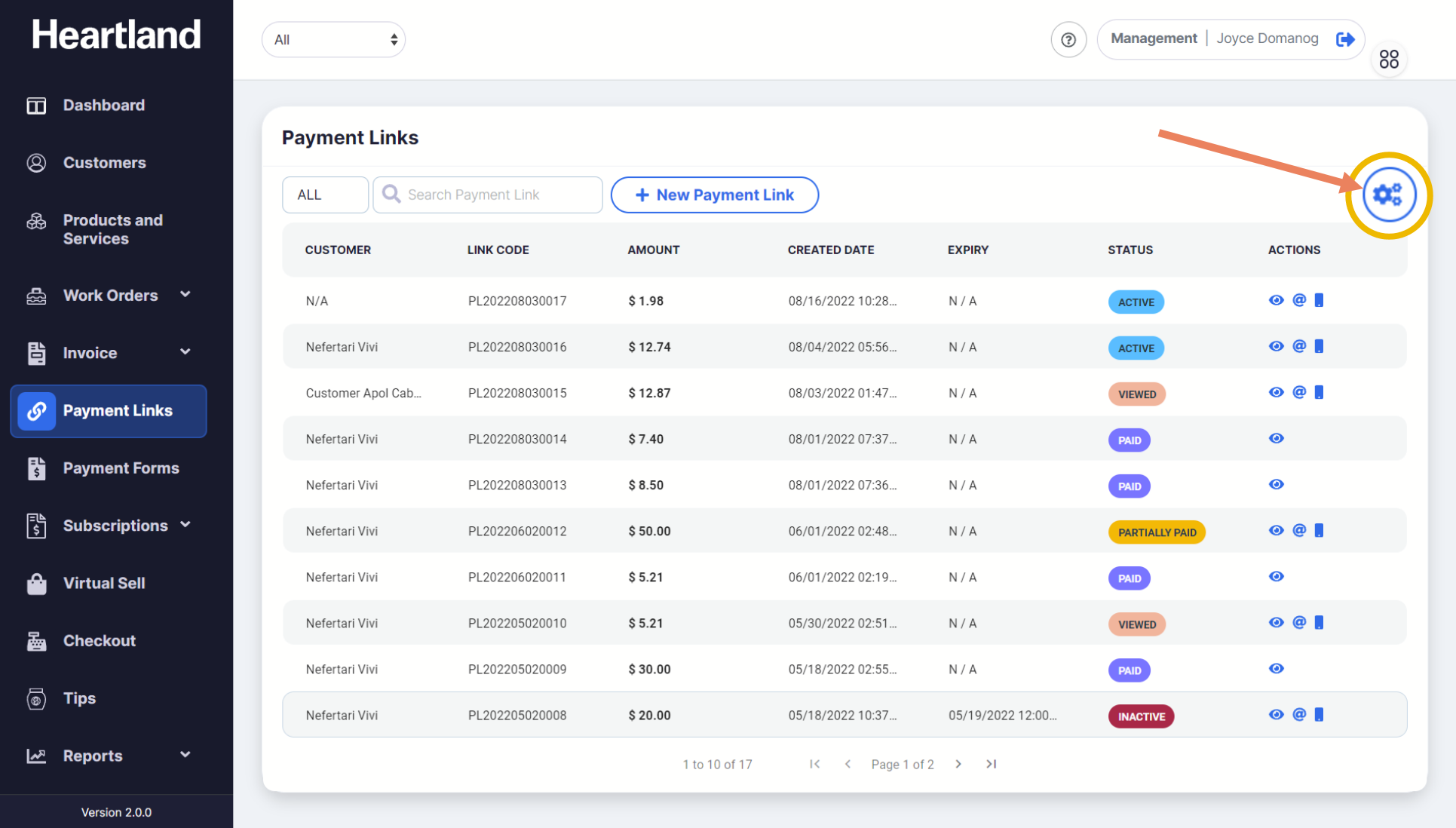Go to next page of results
The height and width of the screenshot is (828, 1456).
pos(958,764)
